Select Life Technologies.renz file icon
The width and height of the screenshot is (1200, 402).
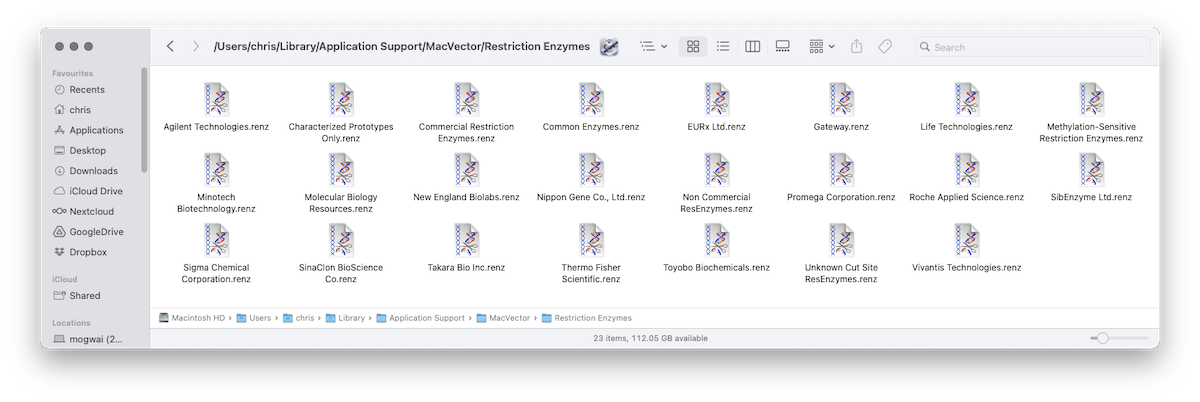click(966, 100)
